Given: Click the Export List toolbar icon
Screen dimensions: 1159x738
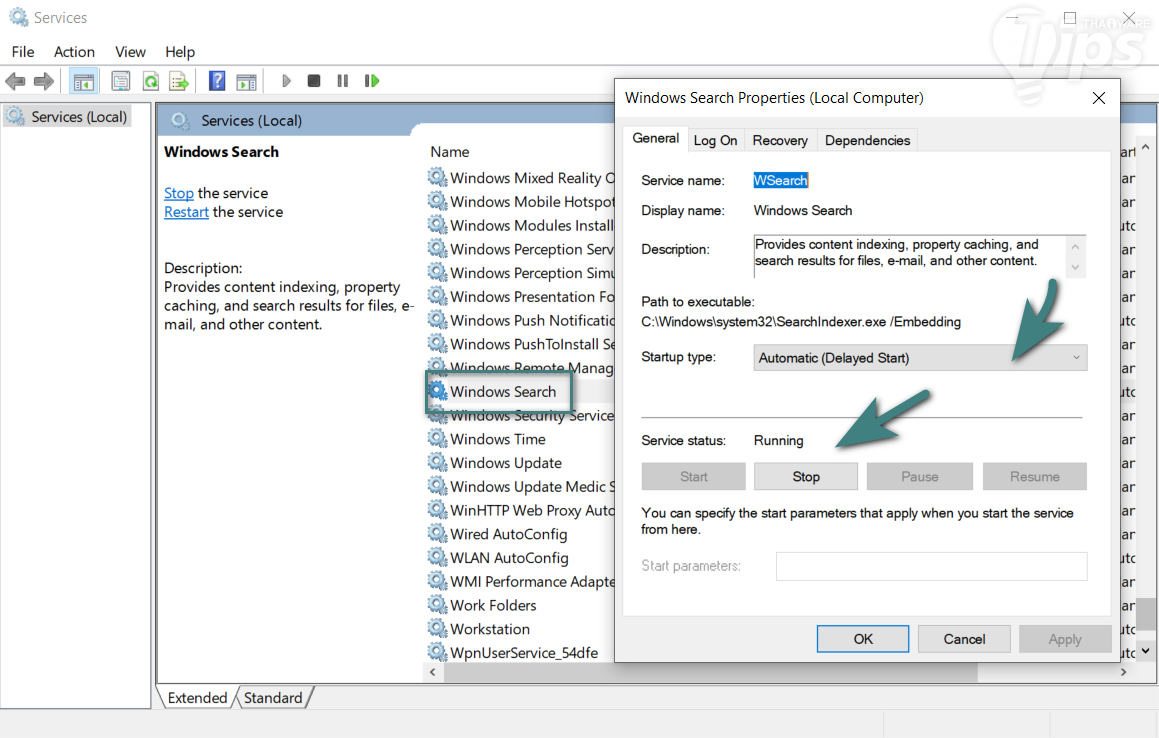Looking at the screenshot, I should 179,81.
